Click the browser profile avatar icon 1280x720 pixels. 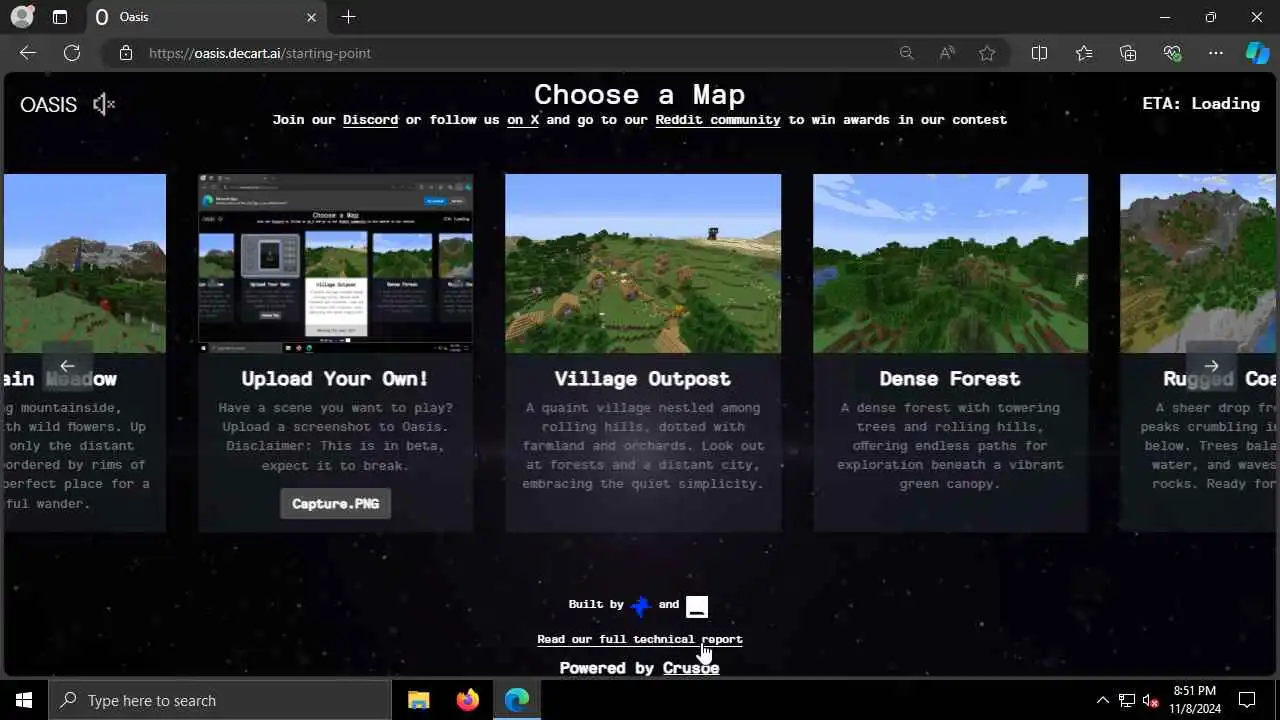(22, 17)
